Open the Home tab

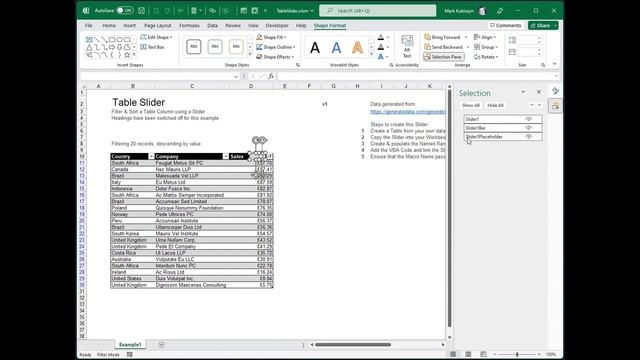click(109, 25)
